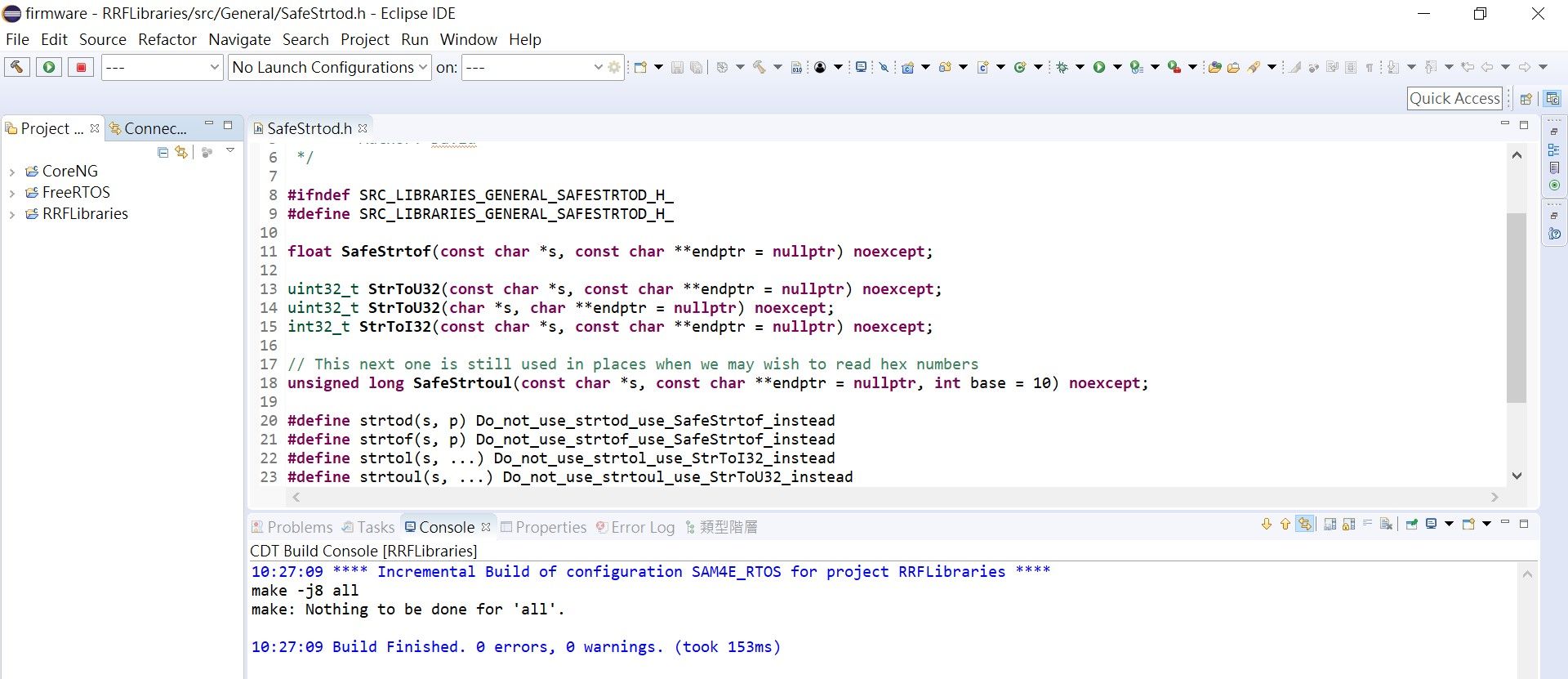Click the New C source file icon

[982, 67]
